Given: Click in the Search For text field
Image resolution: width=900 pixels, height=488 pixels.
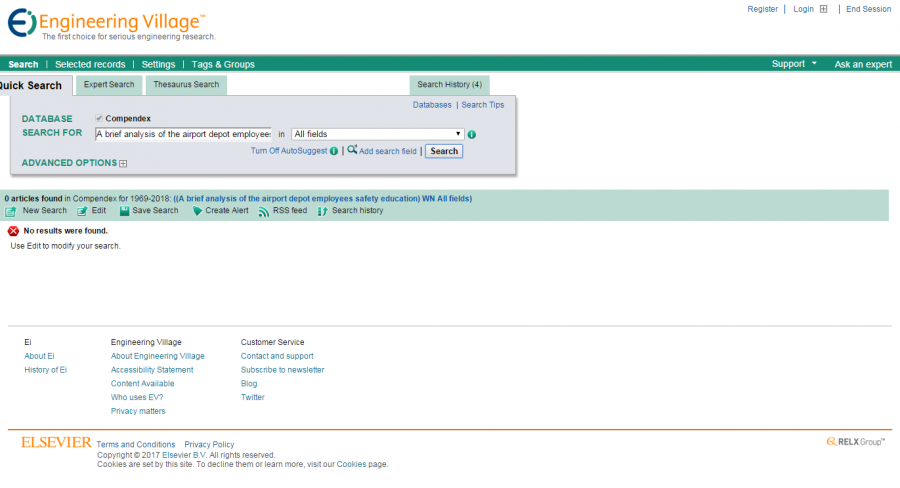Looking at the screenshot, I should (183, 134).
